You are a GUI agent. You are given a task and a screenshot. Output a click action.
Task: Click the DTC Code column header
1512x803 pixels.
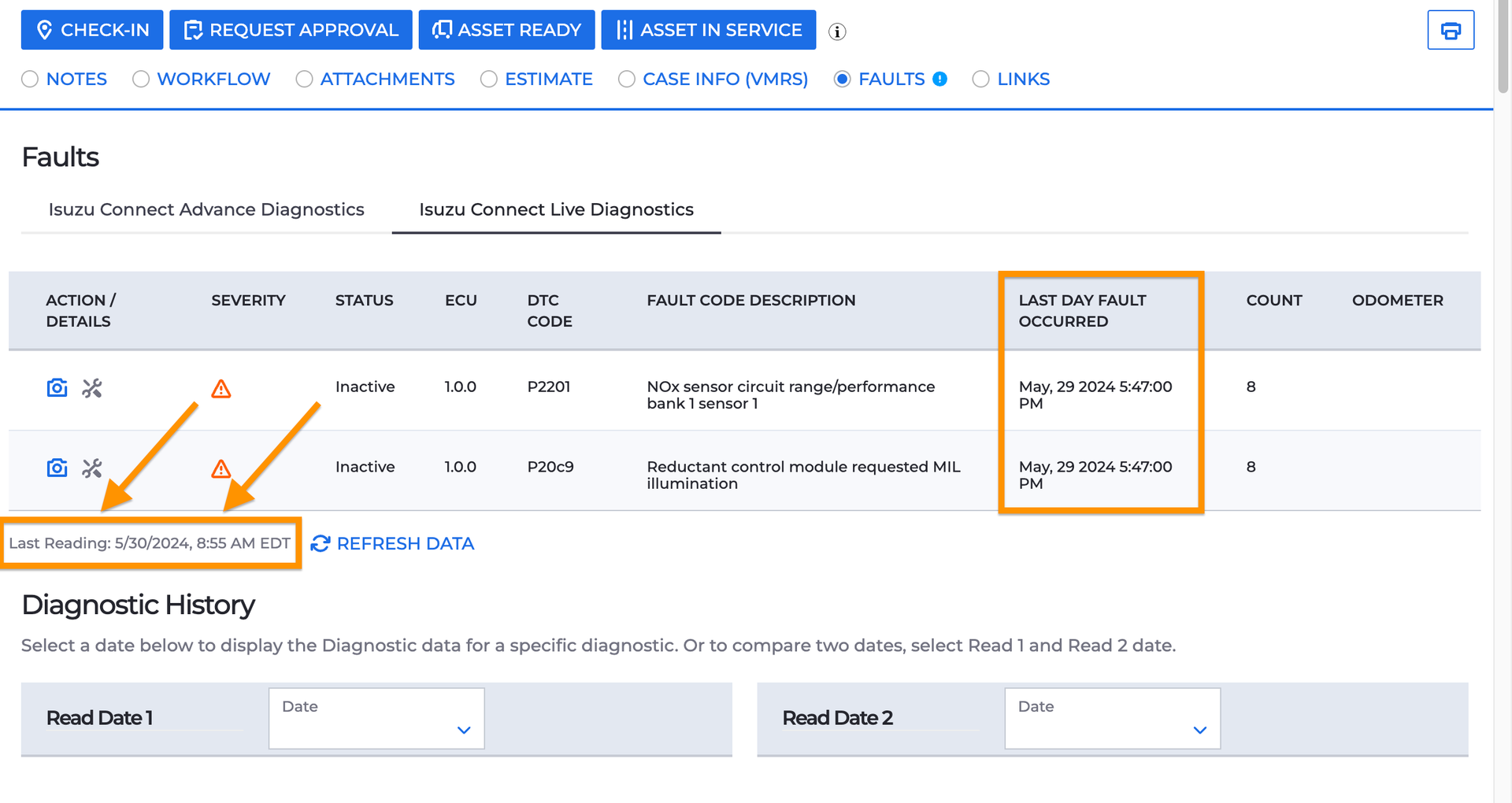tap(550, 311)
